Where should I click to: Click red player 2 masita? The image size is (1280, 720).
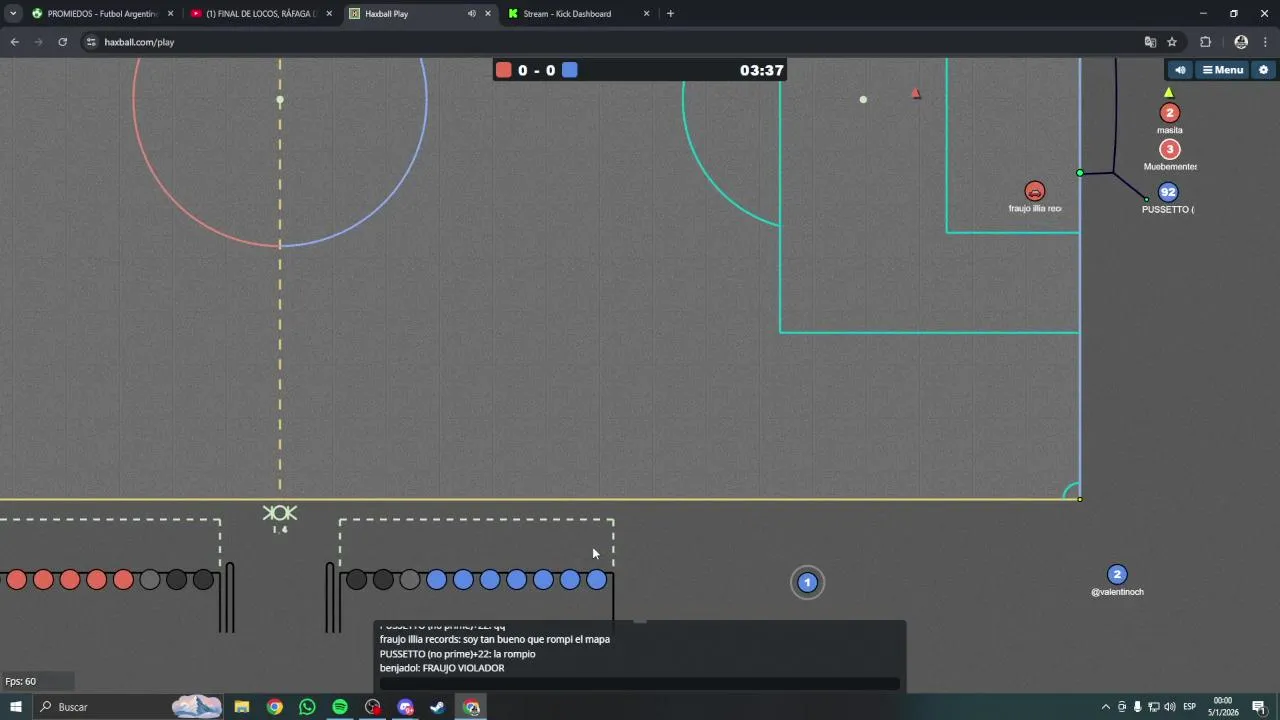1169,113
